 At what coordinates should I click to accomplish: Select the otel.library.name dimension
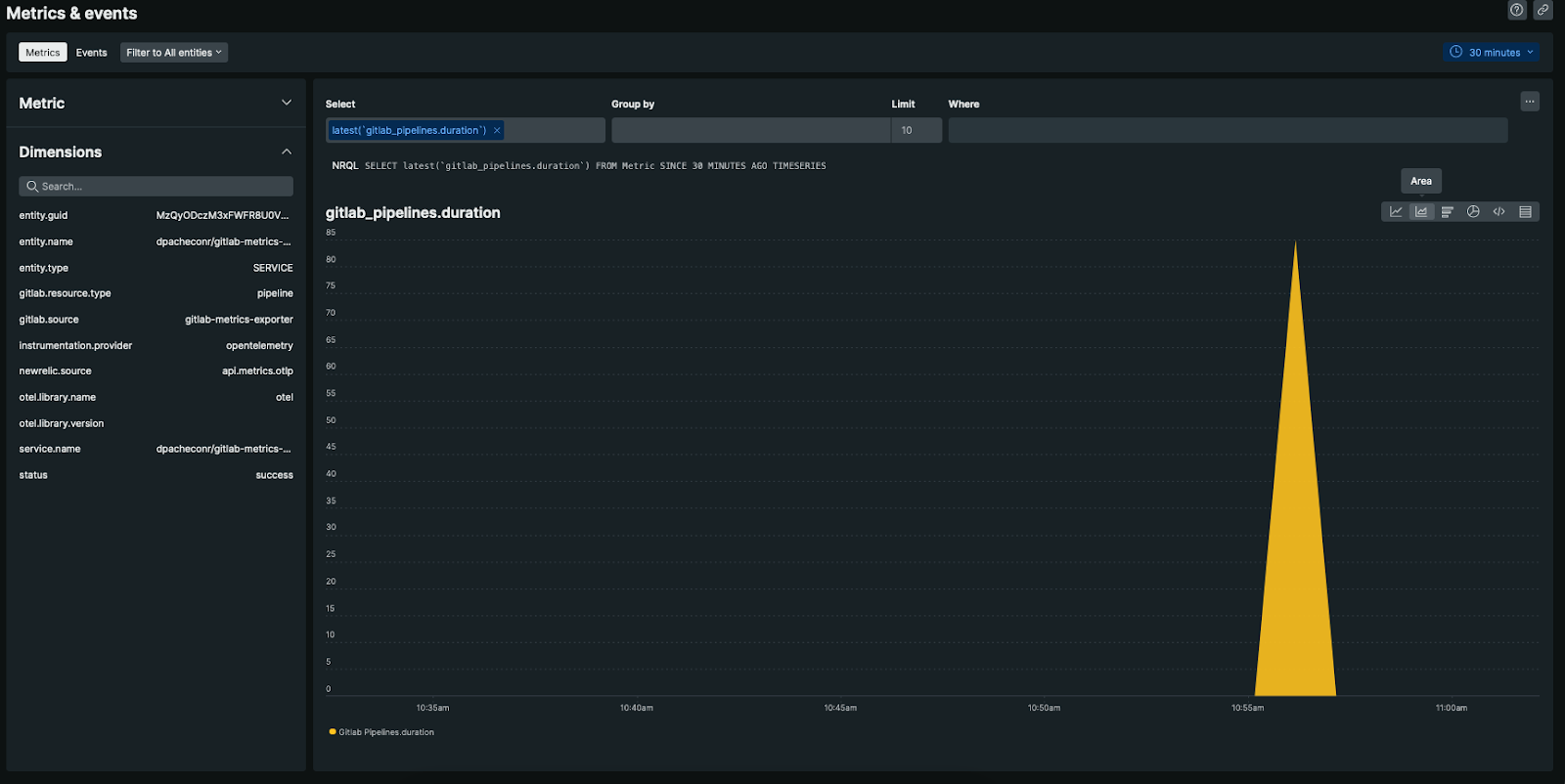(58, 398)
